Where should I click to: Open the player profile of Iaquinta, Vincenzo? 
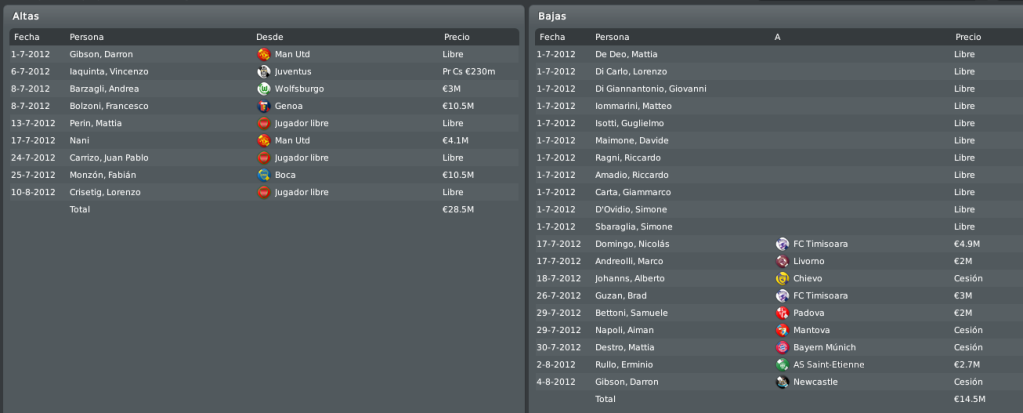(x=109, y=72)
